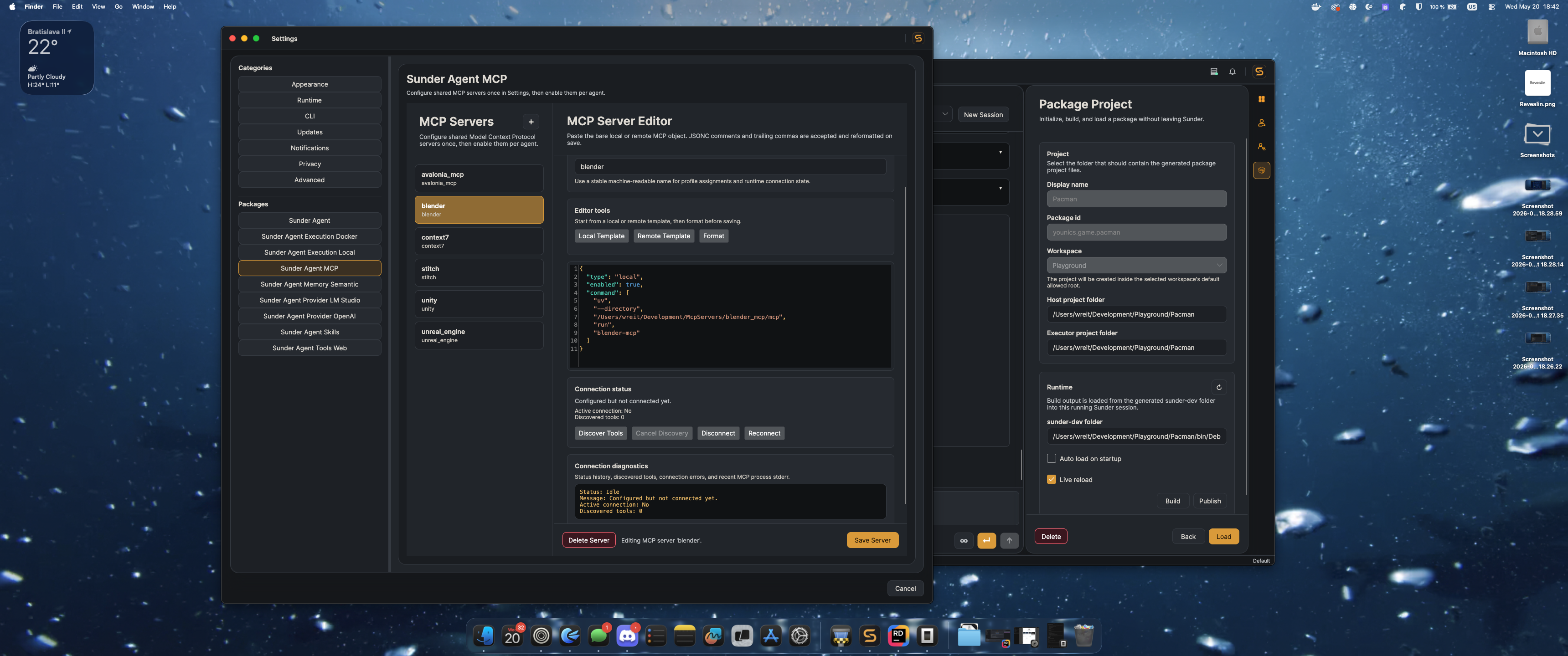Open Sunder Agent Skills package settings
The width and height of the screenshot is (1568, 656).
310,332
